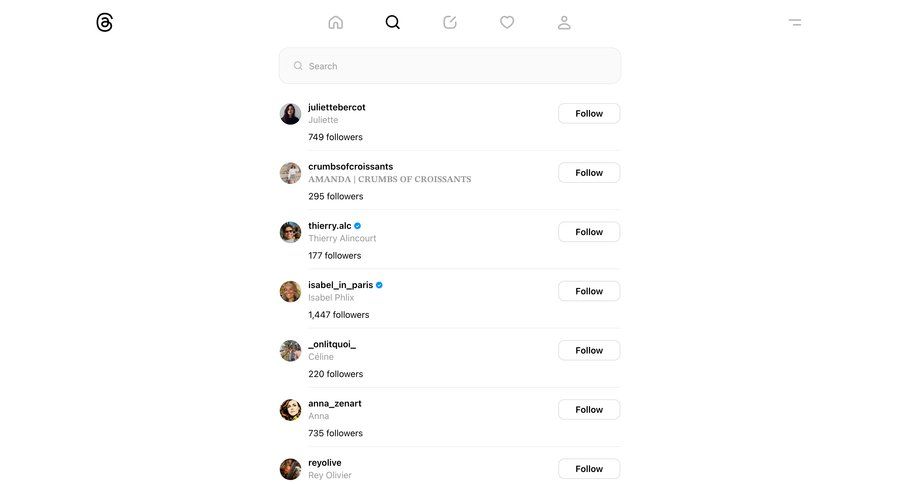
Task: Create a new thread via compose icon
Action: pyautogui.click(x=450, y=22)
